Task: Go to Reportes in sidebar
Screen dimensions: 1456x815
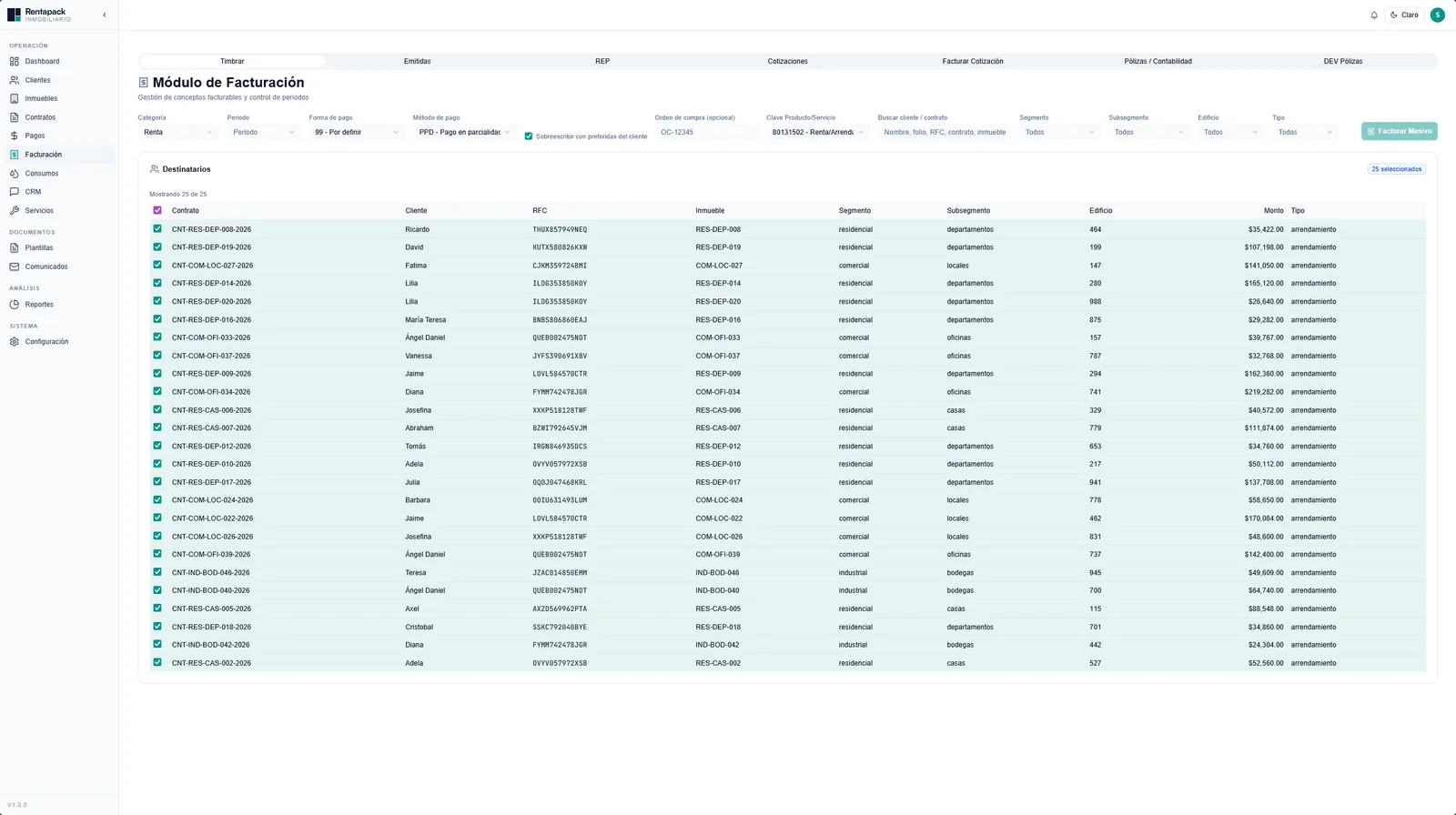Action: point(59,304)
